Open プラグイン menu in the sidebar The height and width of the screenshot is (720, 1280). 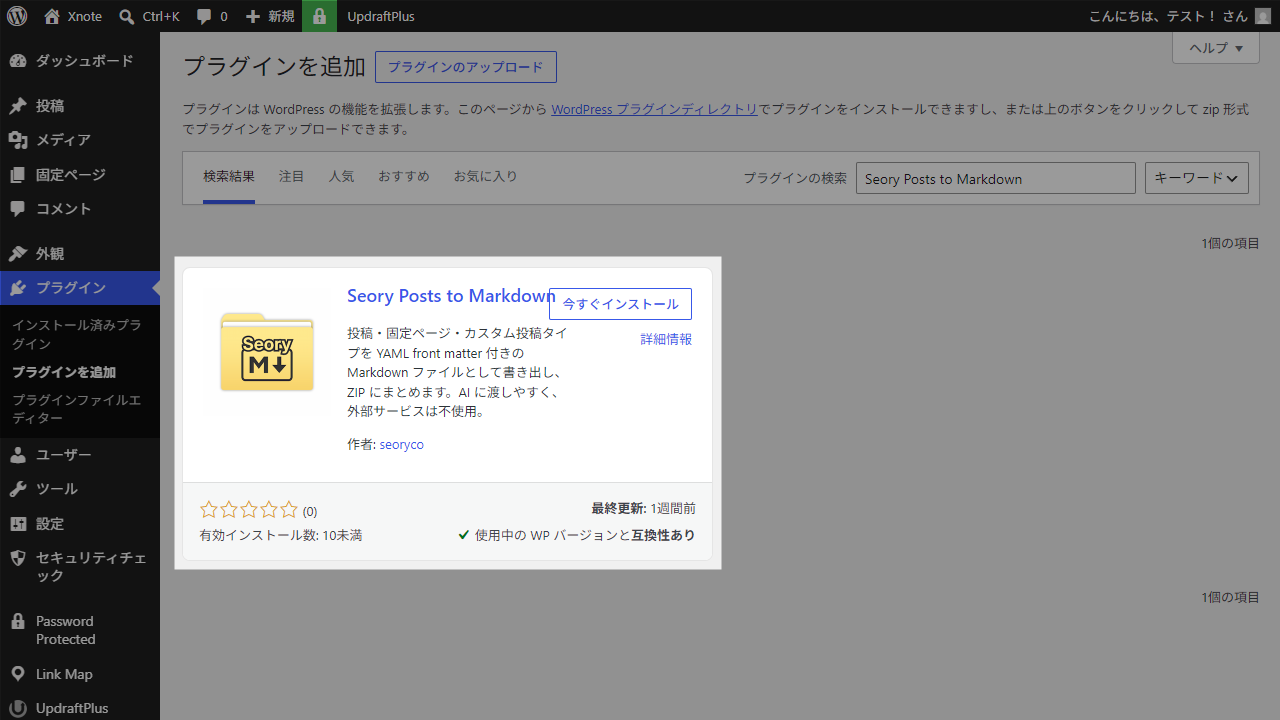(x=80, y=288)
